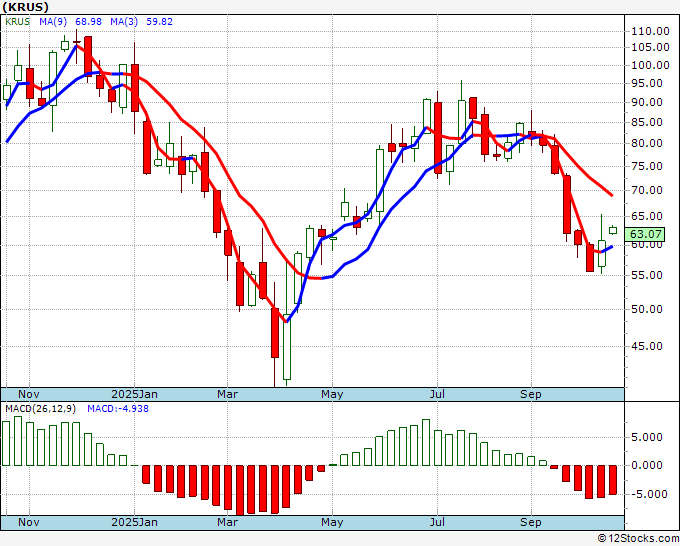The image size is (680, 546).
Task: Click the MA(9) value 68.98
Action: tap(88, 22)
